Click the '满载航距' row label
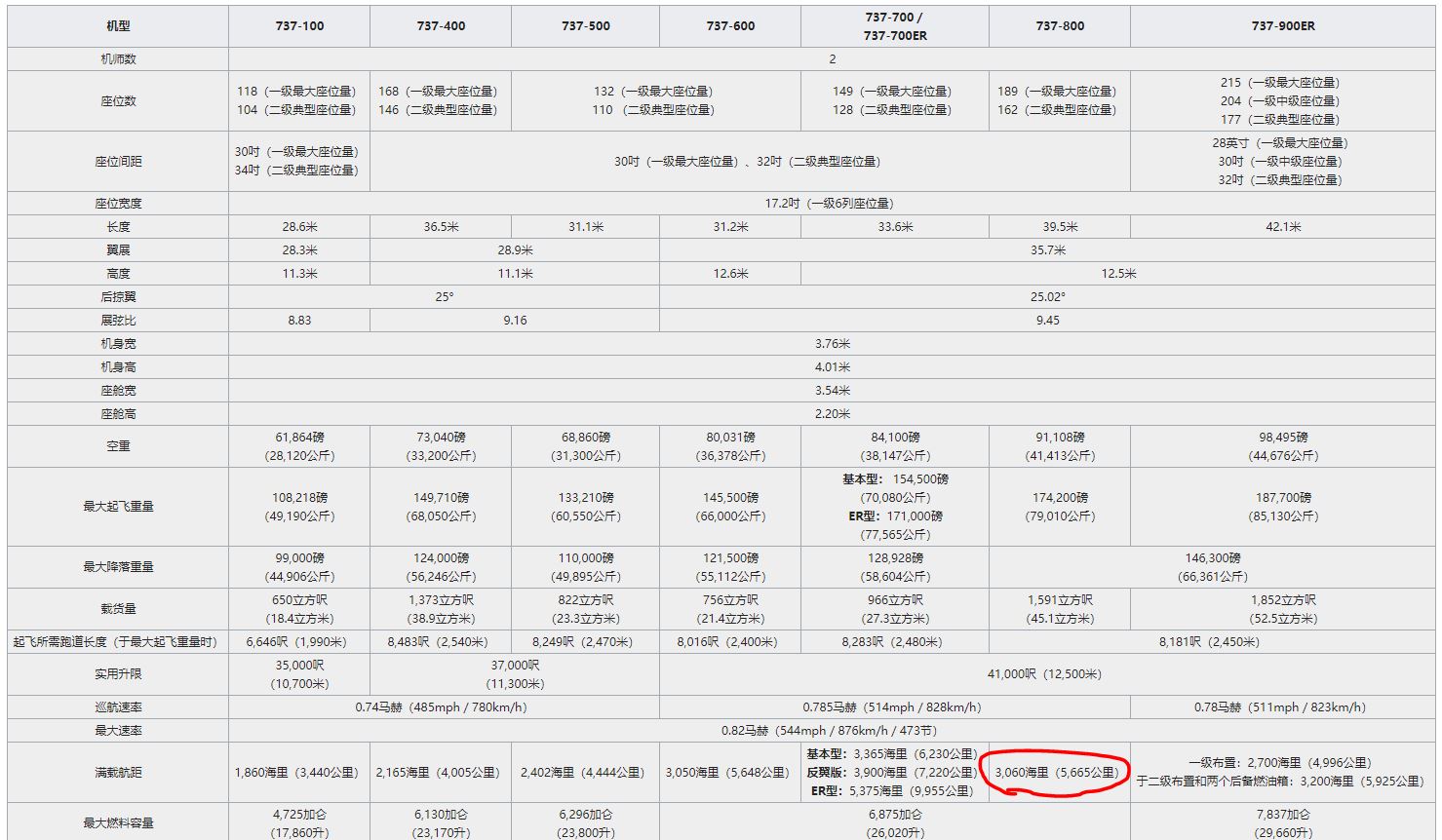Viewport: 1442px width, 840px height. 118,772
